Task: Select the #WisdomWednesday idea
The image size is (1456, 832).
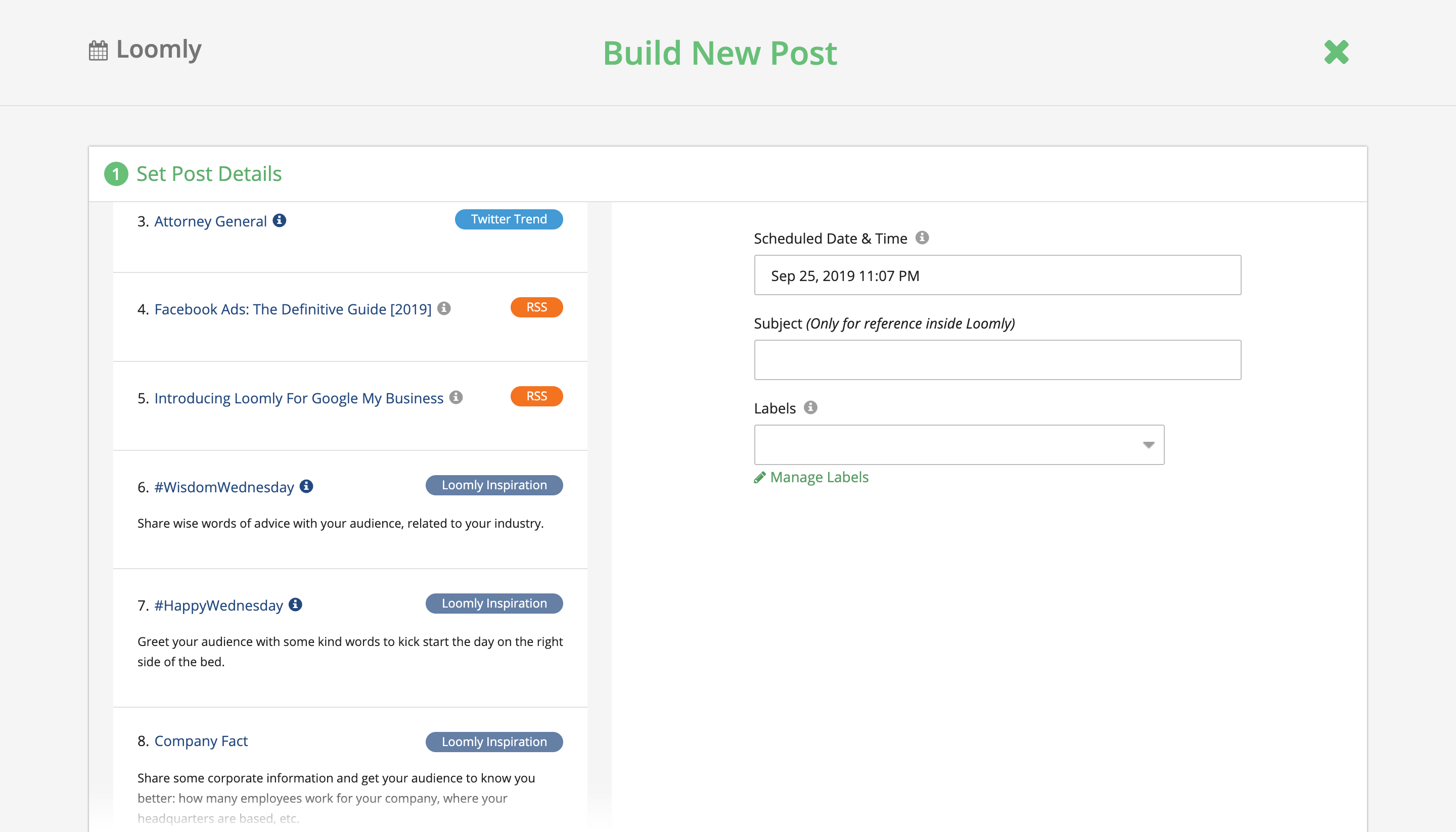Action: pyautogui.click(x=224, y=487)
